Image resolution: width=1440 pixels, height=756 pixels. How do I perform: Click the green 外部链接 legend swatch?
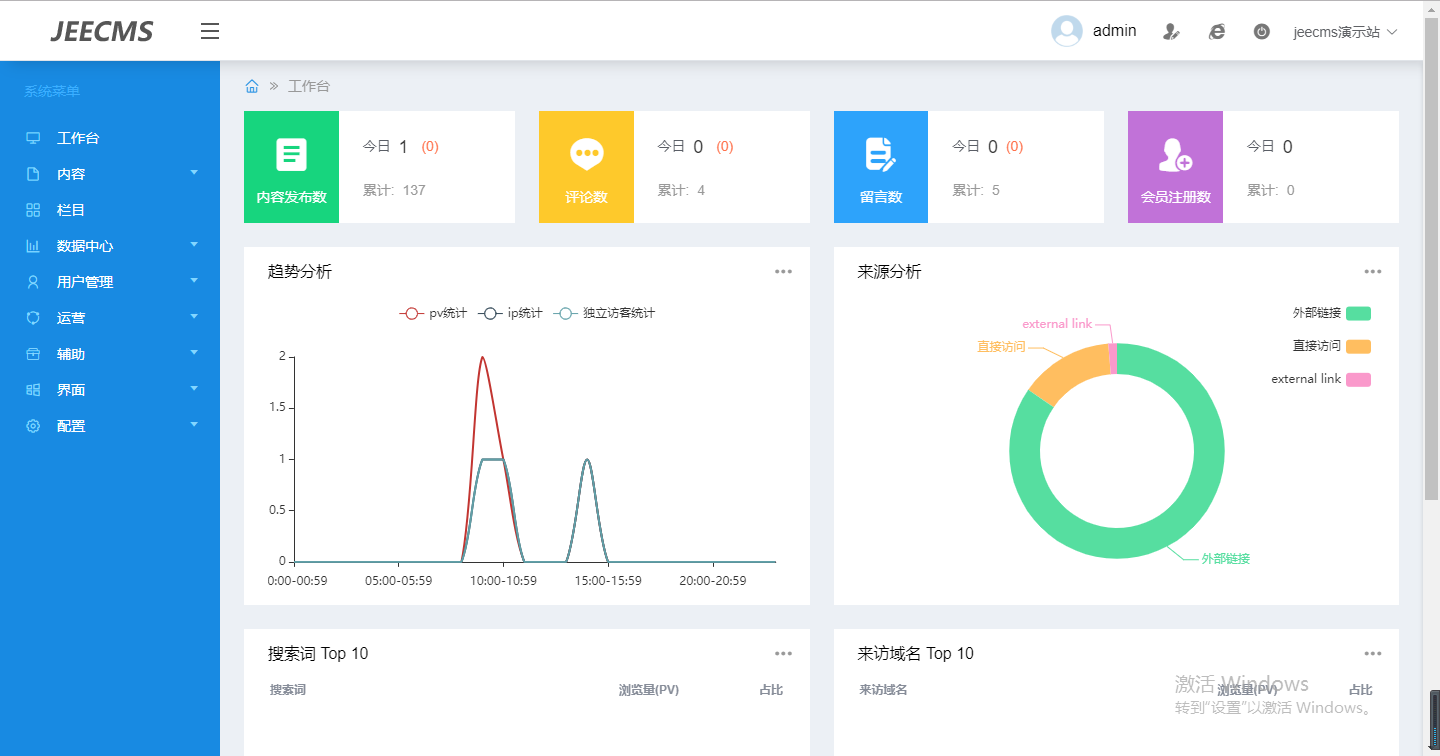pyautogui.click(x=1358, y=313)
